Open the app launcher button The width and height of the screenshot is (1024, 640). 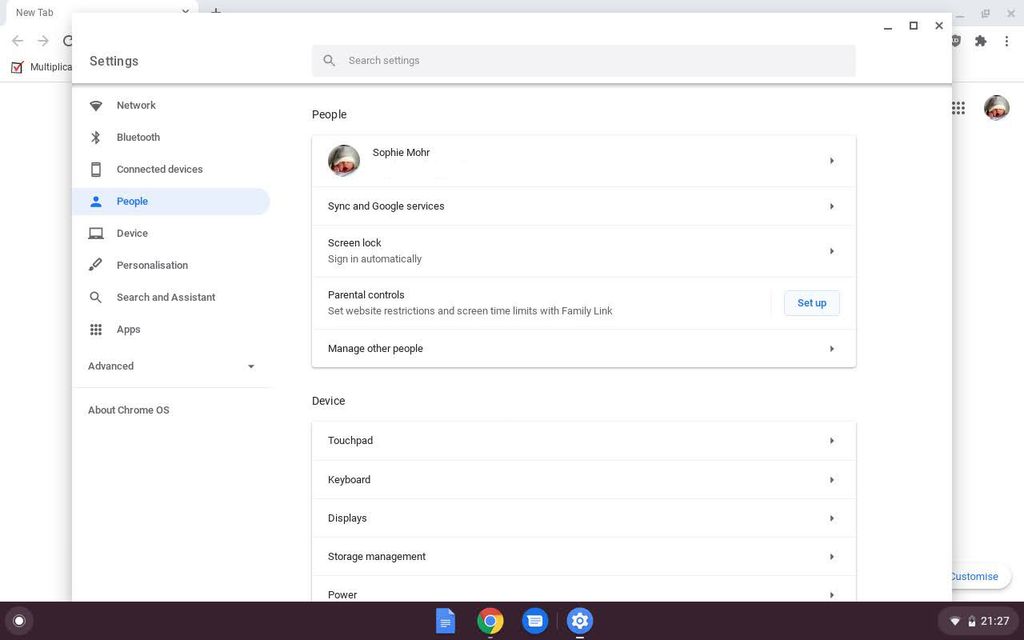[20, 620]
